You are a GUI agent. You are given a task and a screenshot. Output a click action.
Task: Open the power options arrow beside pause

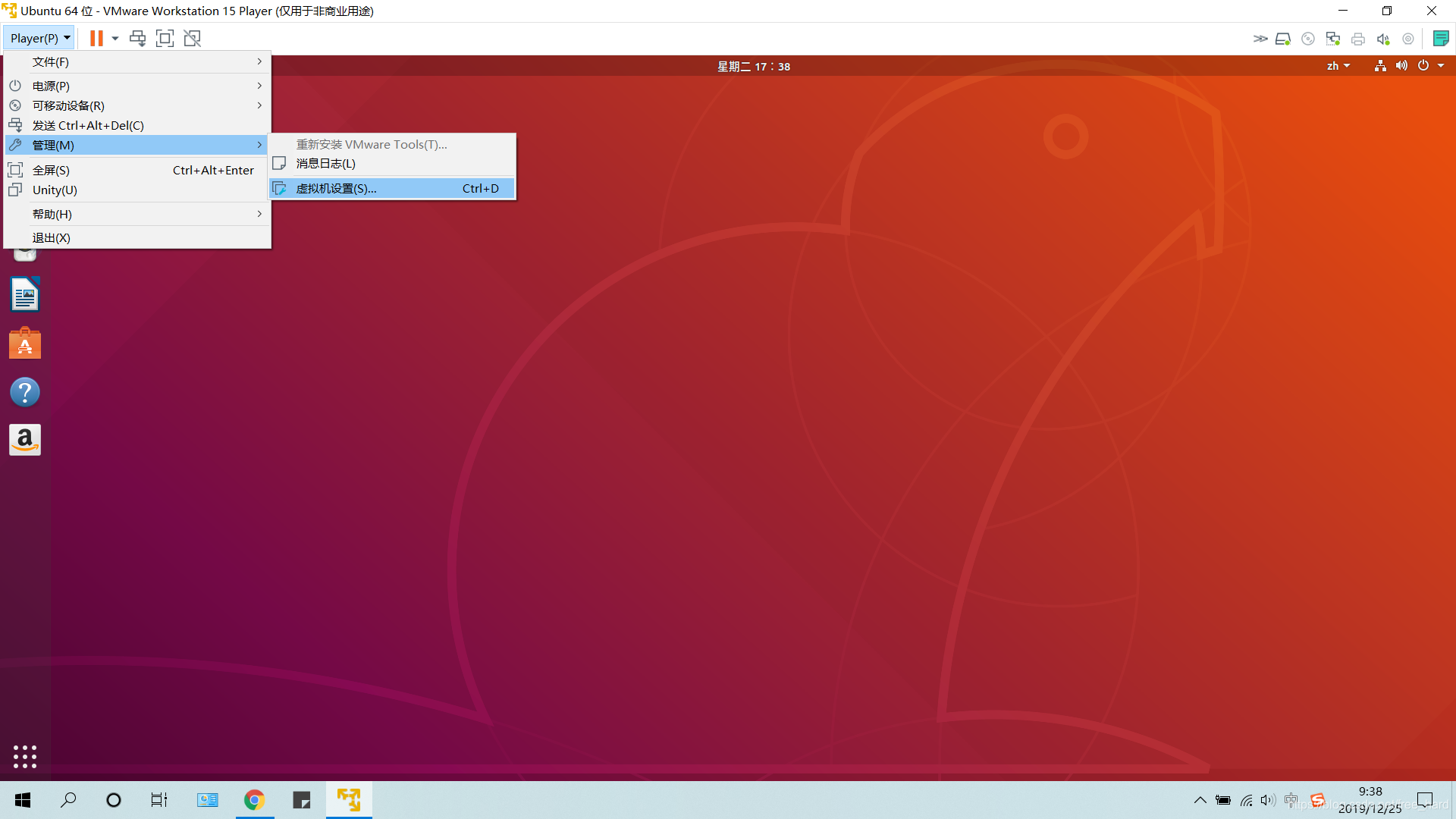pos(115,38)
